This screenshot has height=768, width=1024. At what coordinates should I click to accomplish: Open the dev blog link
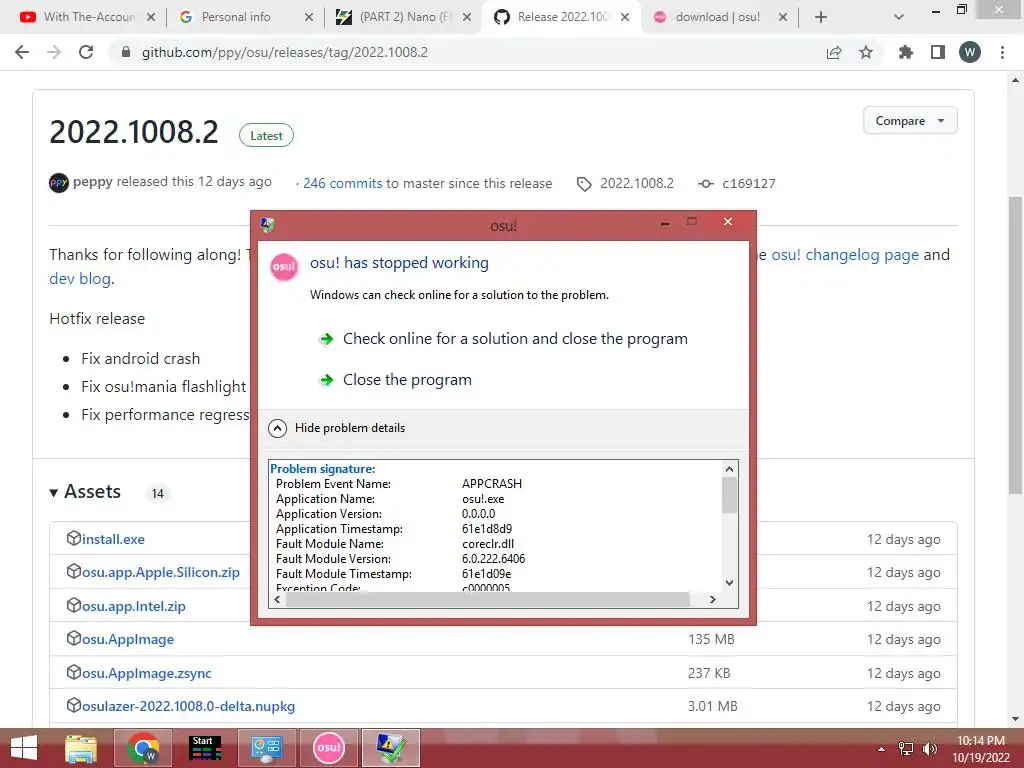coord(80,279)
